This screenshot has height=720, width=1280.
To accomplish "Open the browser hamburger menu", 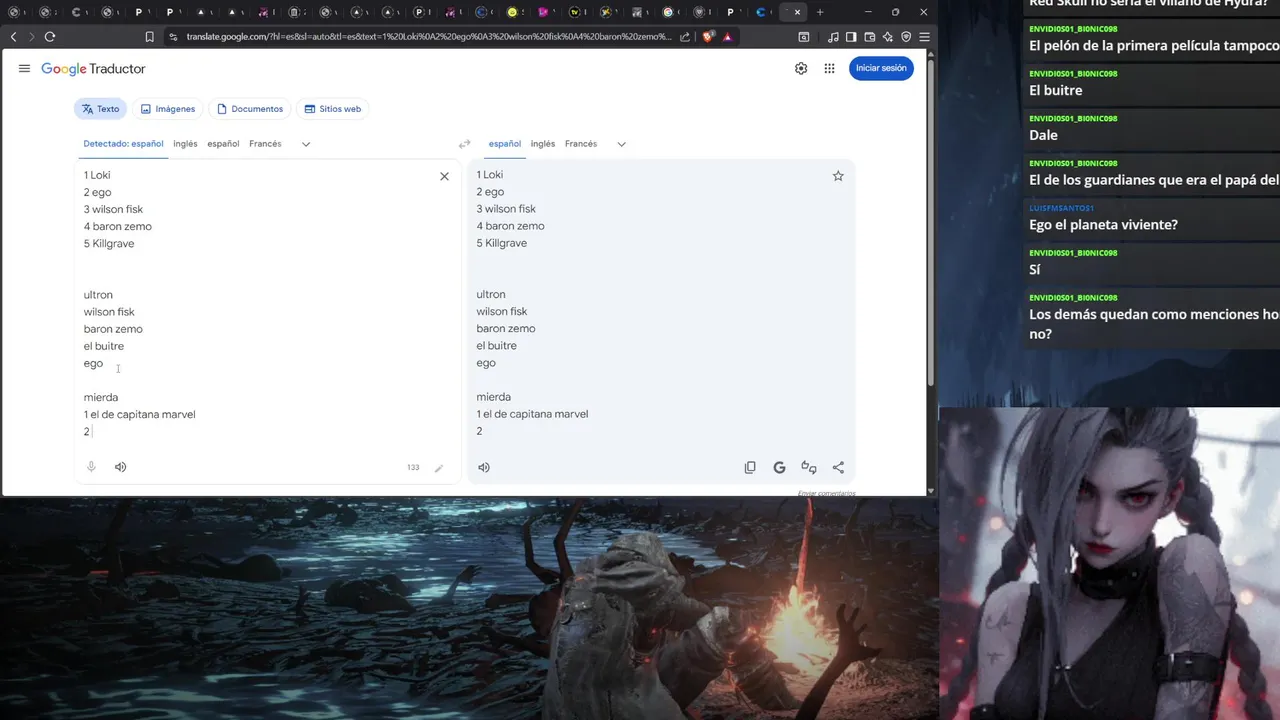I will click(x=924, y=37).
